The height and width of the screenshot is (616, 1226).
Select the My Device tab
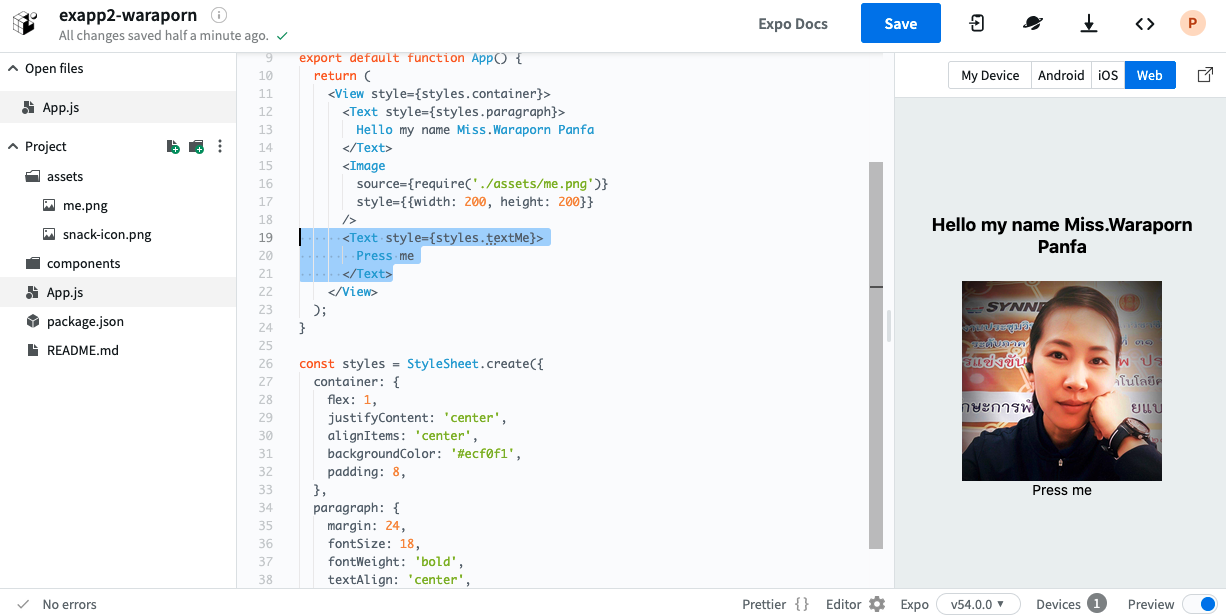click(990, 75)
